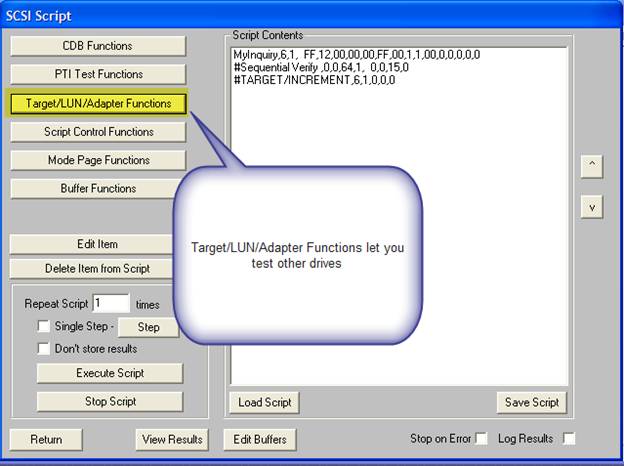This screenshot has height=466, width=624.
Task: Enable the Single Step checkbox
Action: tap(43, 327)
